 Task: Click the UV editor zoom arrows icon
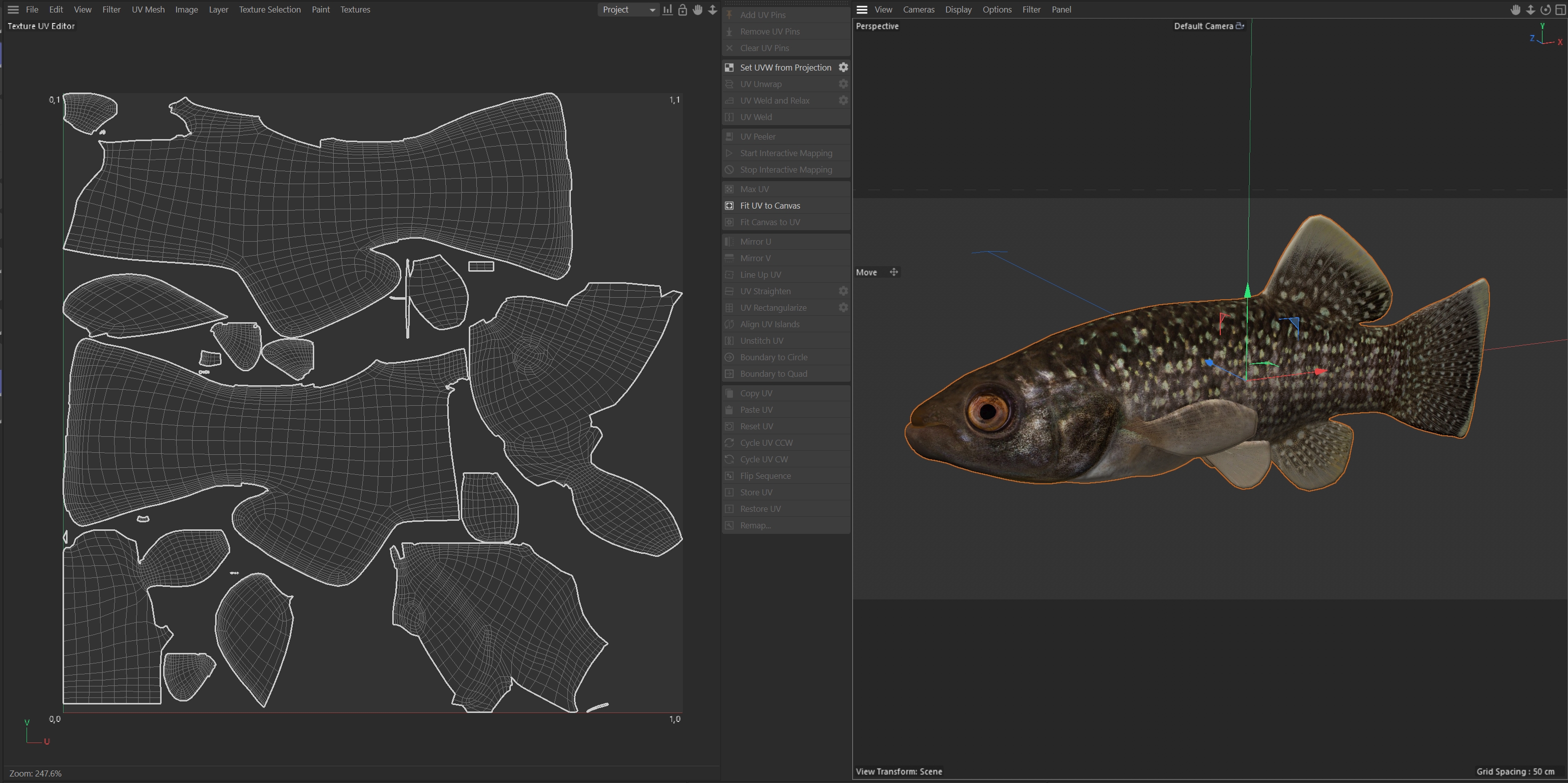[712, 10]
